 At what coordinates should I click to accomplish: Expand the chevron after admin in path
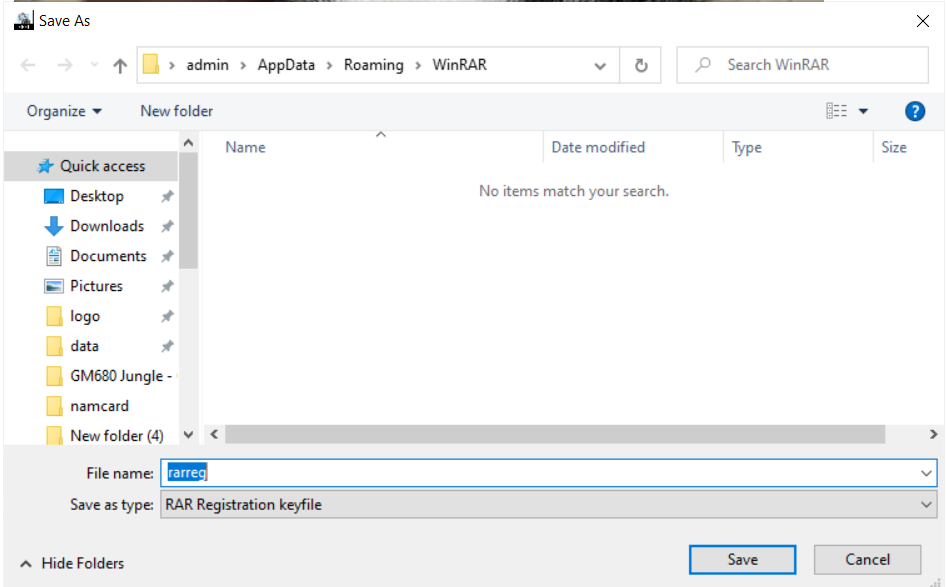coord(243,66)
